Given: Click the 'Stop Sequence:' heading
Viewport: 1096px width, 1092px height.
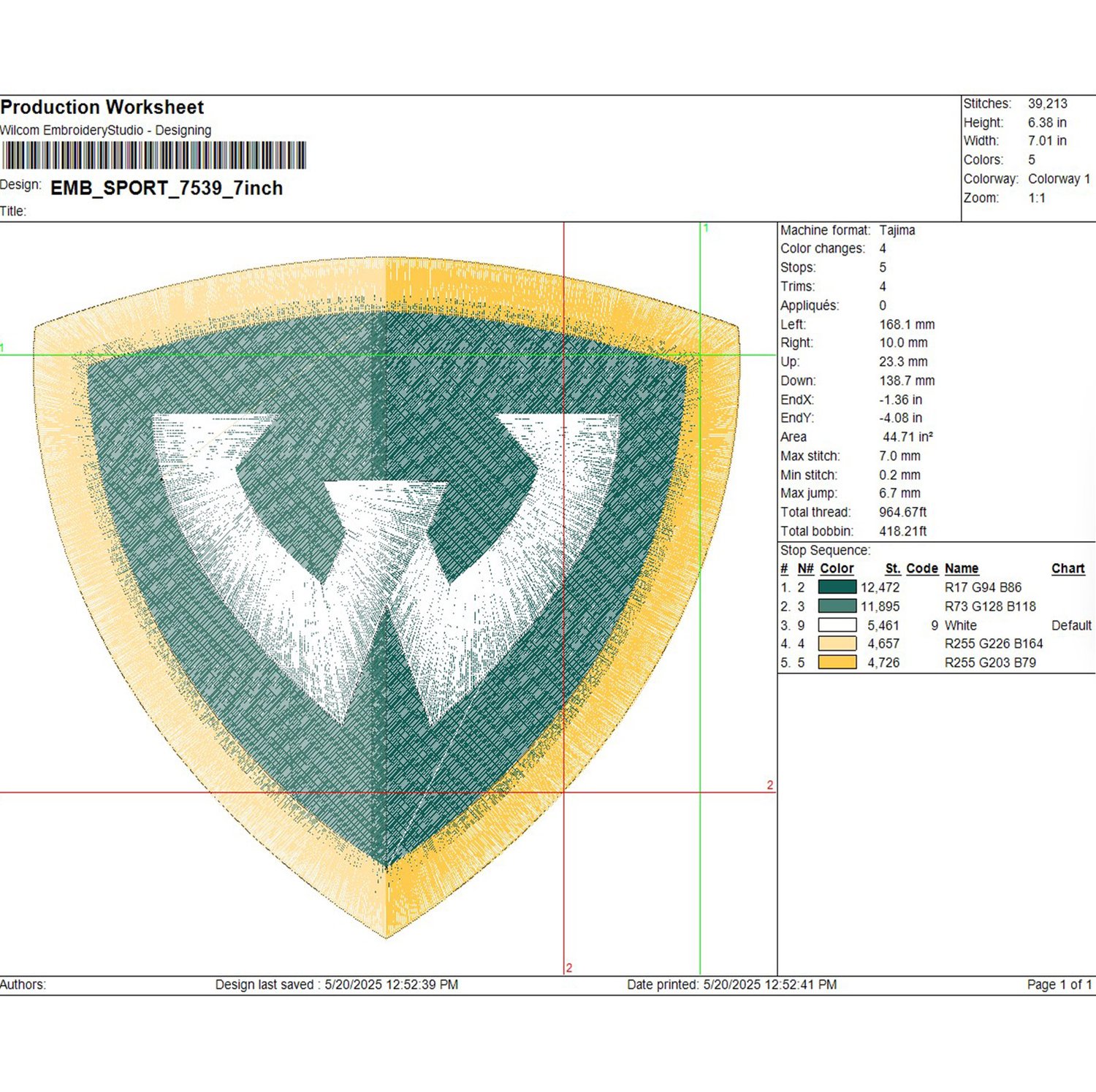Looking at the screenshot, I should [x=826, y=550].
